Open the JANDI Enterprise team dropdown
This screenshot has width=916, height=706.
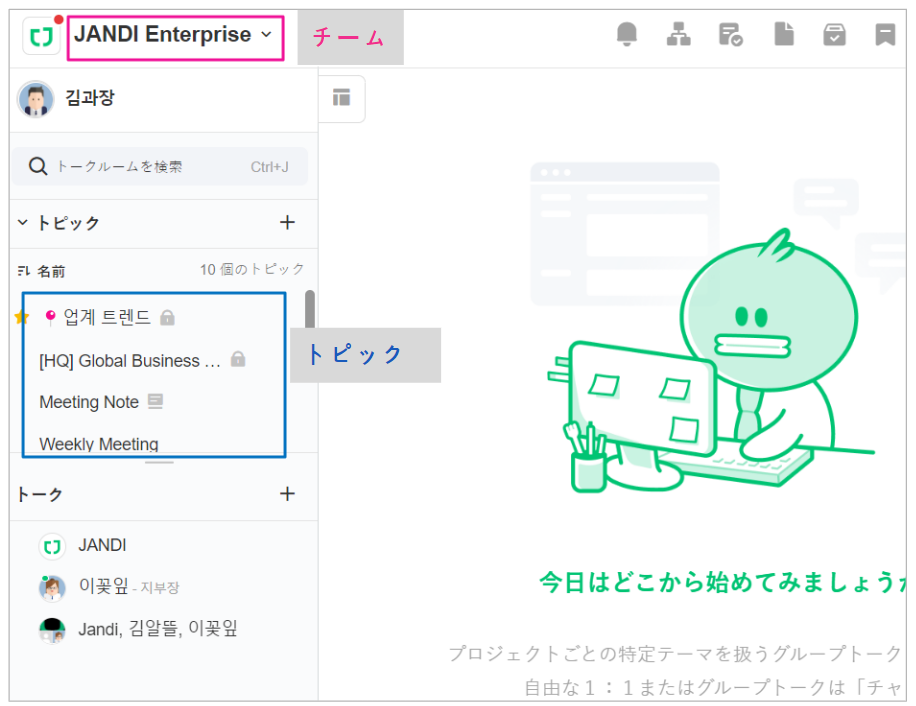click(175, 35)
